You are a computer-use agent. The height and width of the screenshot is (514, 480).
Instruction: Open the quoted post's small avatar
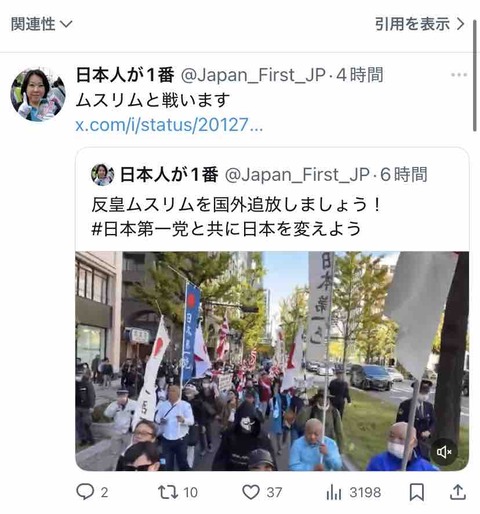(103, 175)
